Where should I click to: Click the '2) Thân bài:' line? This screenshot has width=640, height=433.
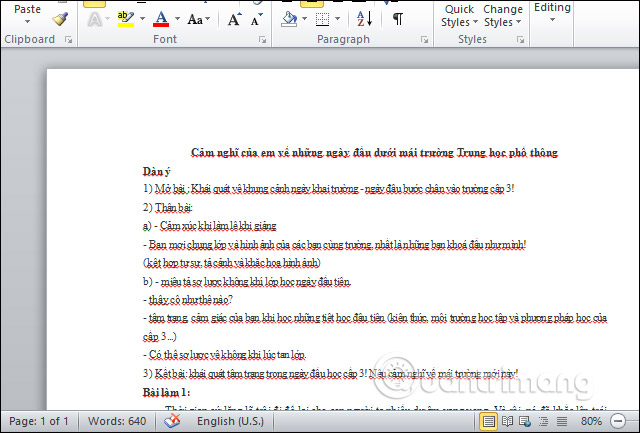pos(167,208)
